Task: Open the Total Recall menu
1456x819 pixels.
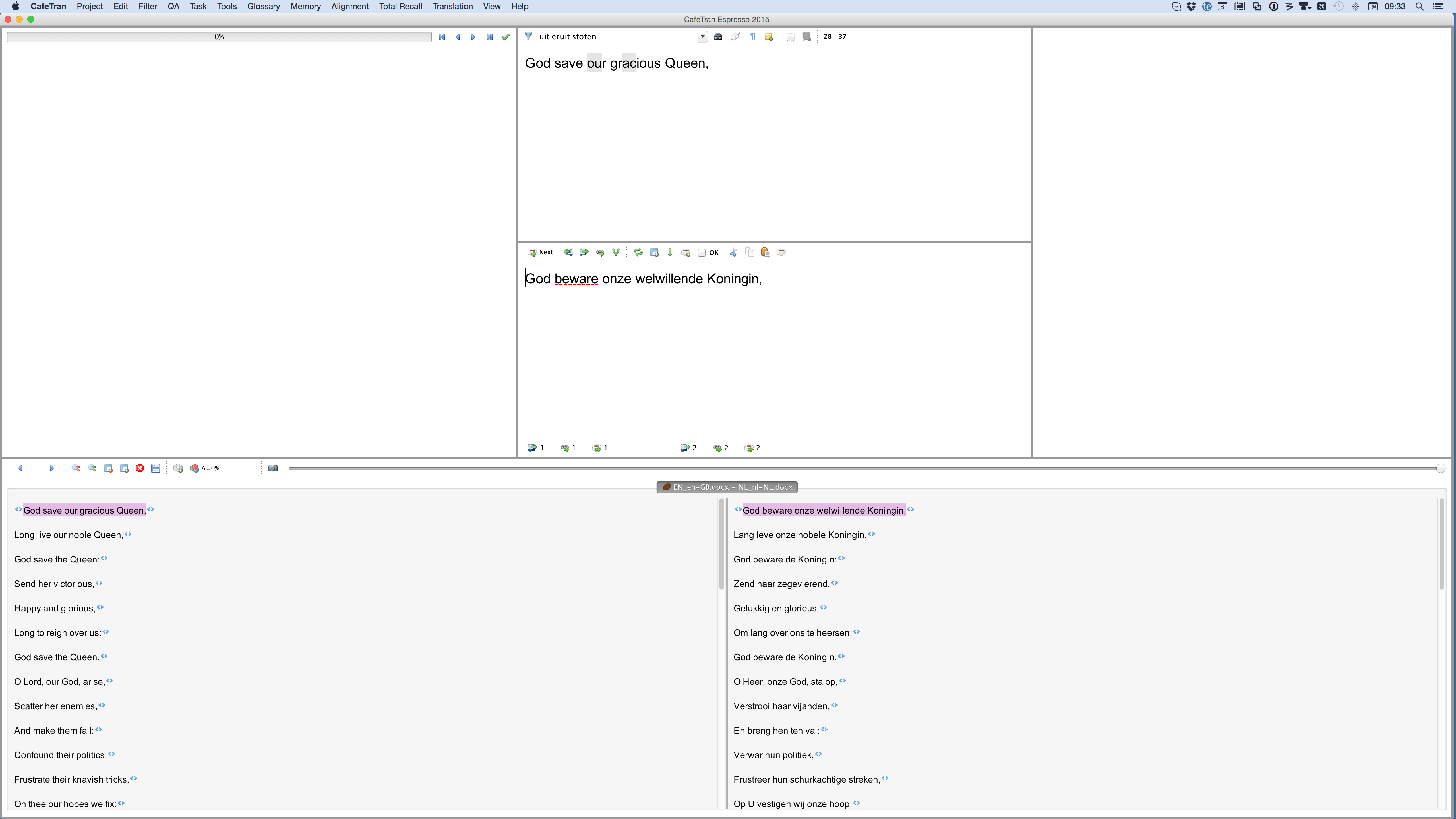Action: point(400,6)
